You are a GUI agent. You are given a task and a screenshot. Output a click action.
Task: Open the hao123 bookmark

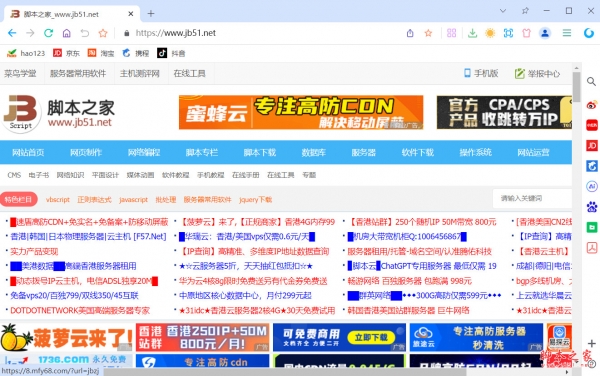[26, 53]
